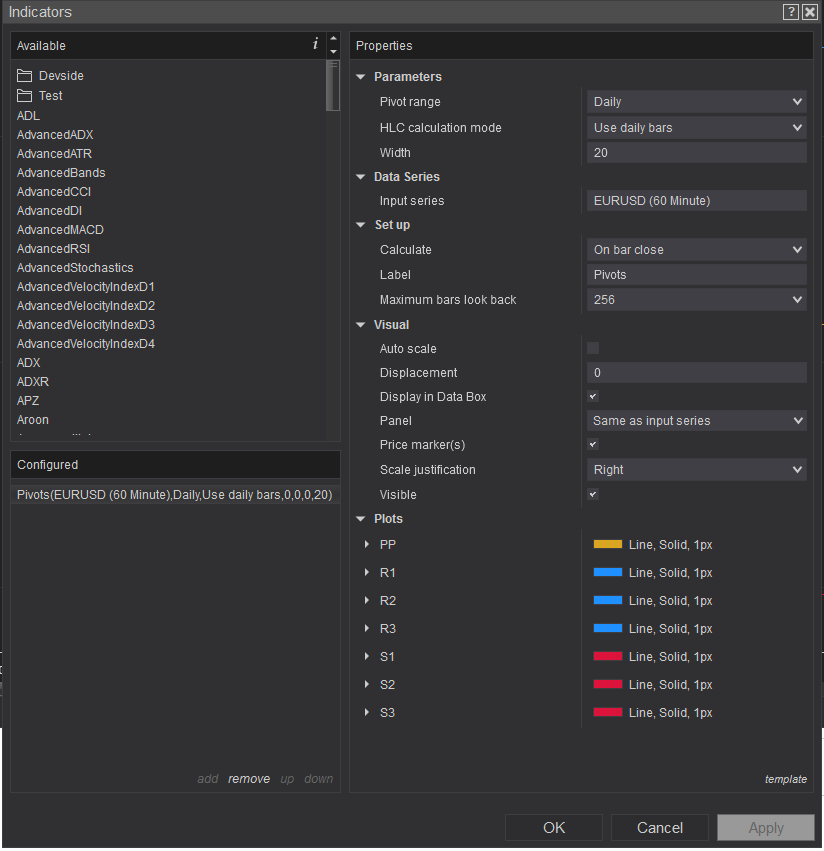Screen dimensions: 824x851
Task: Open the Test folder
Action: [50, 96]
